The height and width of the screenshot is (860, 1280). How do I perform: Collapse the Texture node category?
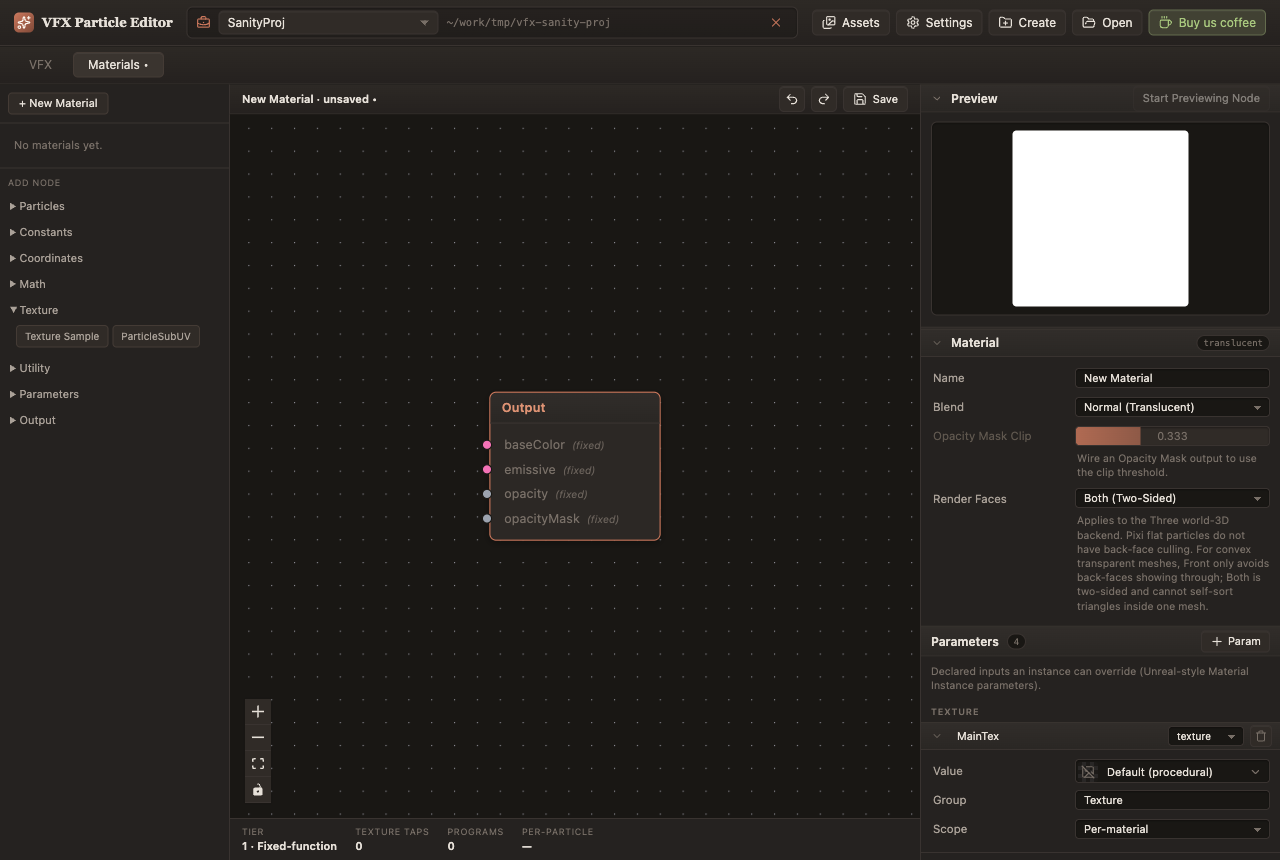pyautogui.click(x=34, y=310)
